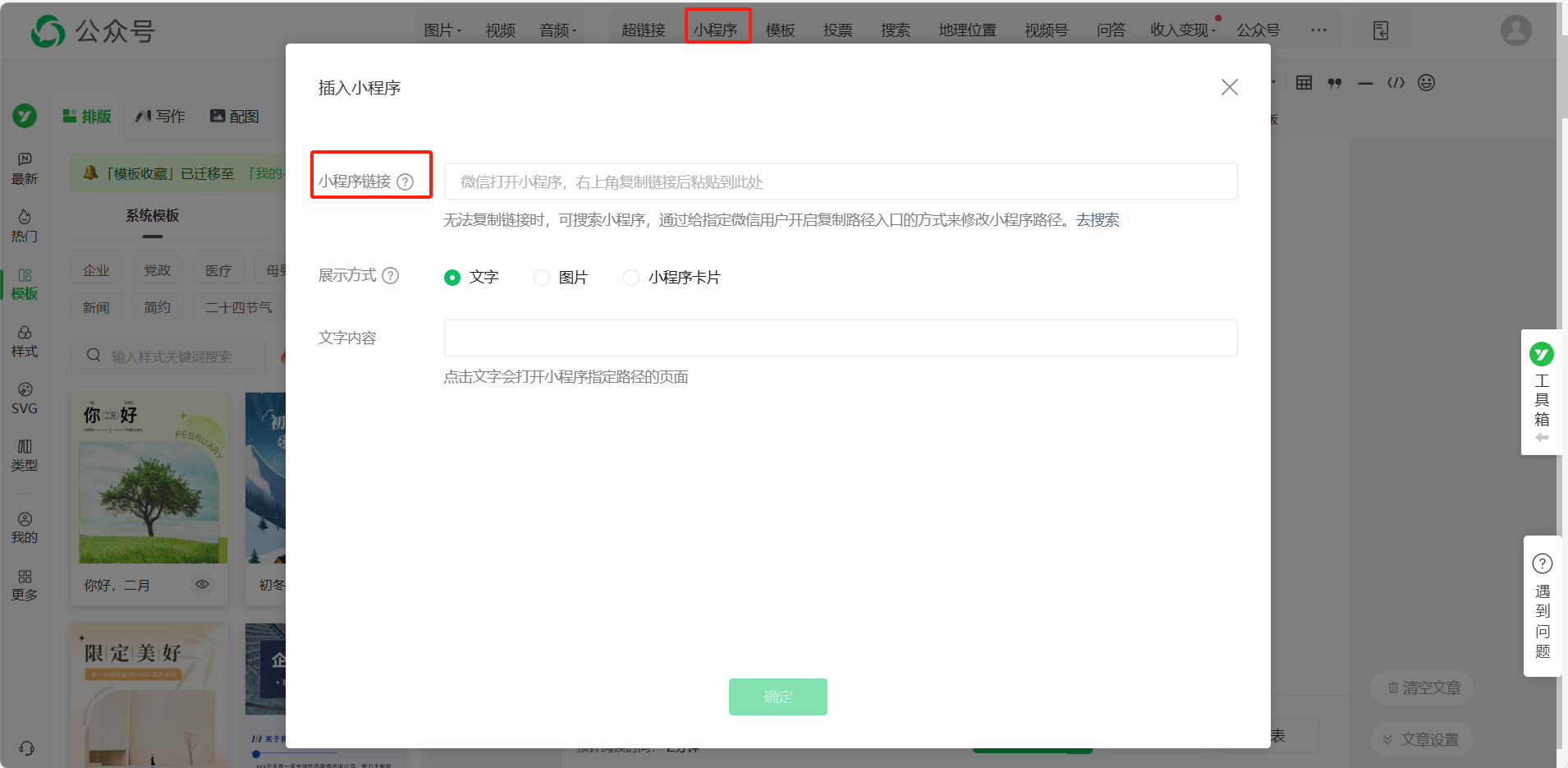
Task: Open 我的 in the left sidebar
Action: click(x=25, y=527)
